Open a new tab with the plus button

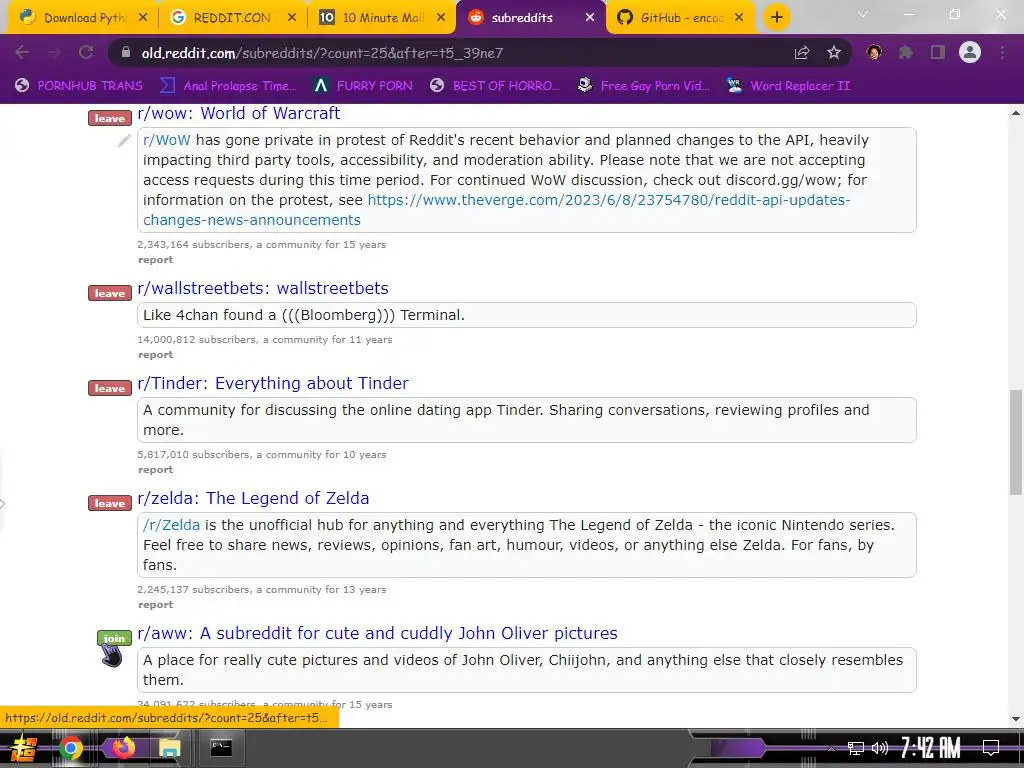pyautogui.click(x=776, y=17)
